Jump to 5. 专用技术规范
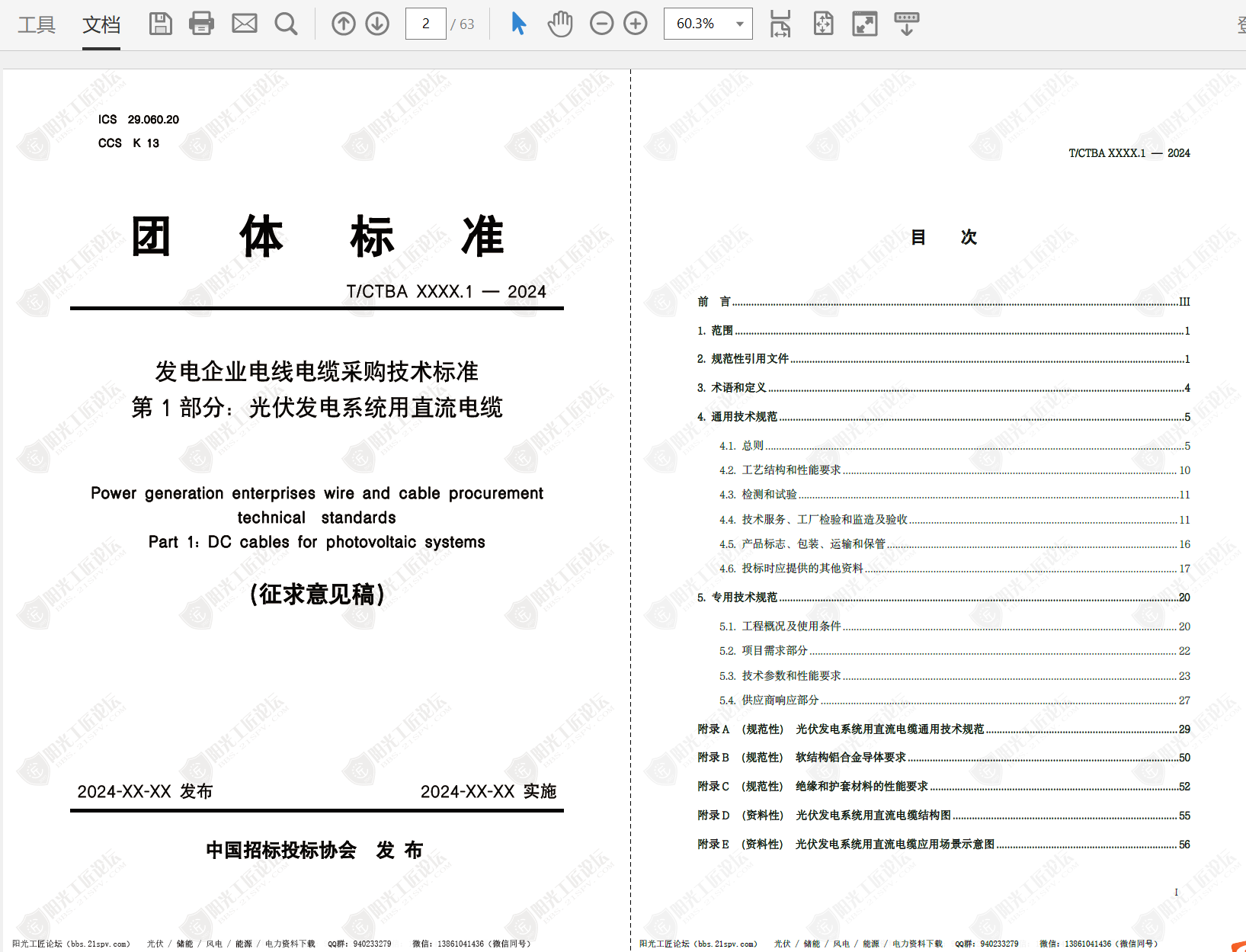The image size is (1246, 952). point(943,598)
